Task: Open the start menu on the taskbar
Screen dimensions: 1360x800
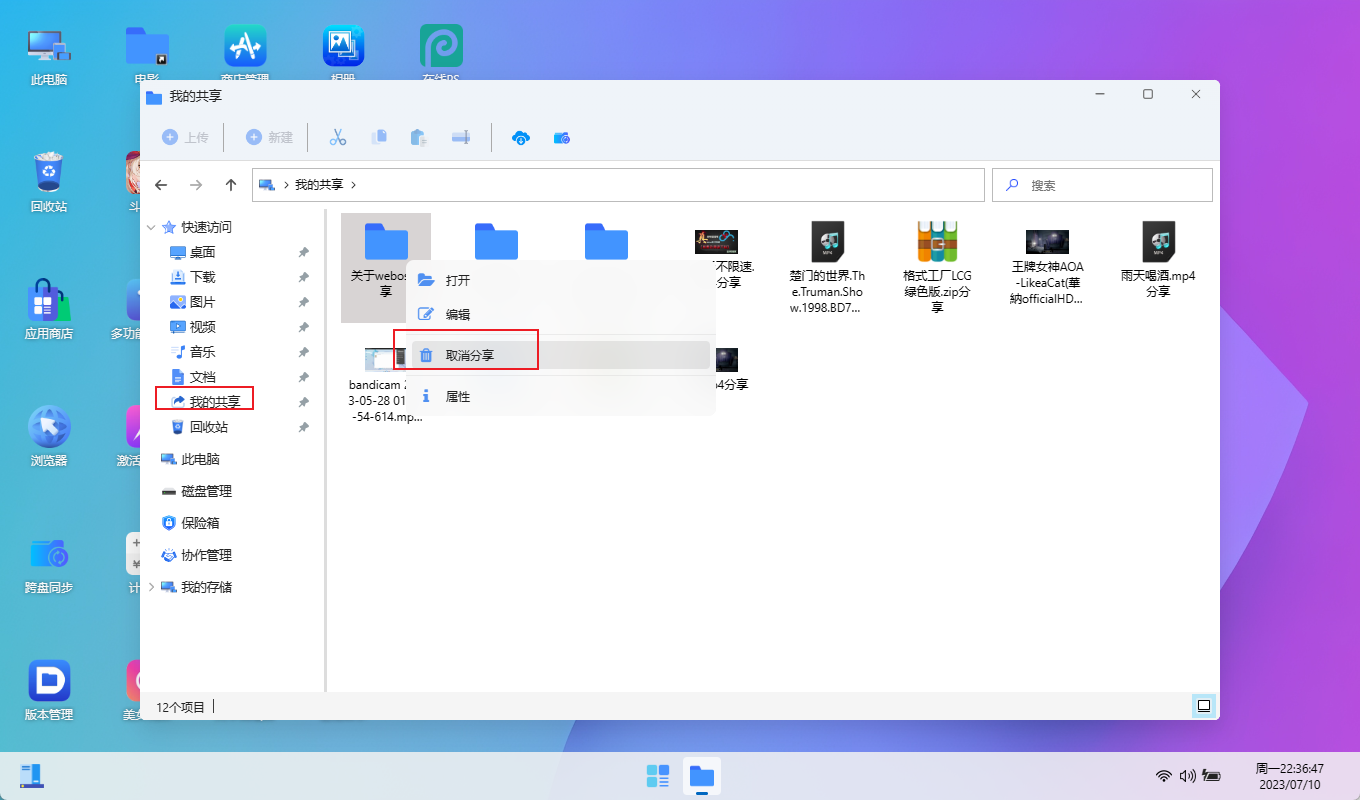Action: [x=658, y=776]
